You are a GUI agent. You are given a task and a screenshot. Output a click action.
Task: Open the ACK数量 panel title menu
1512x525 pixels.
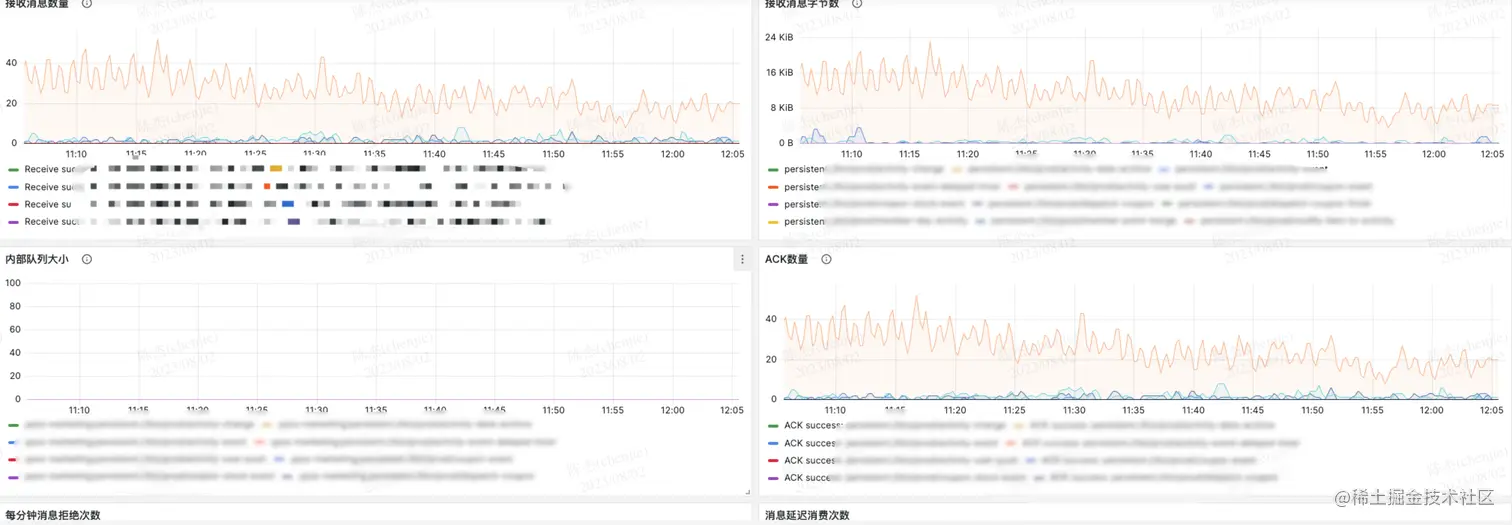(x=786, y=259)
